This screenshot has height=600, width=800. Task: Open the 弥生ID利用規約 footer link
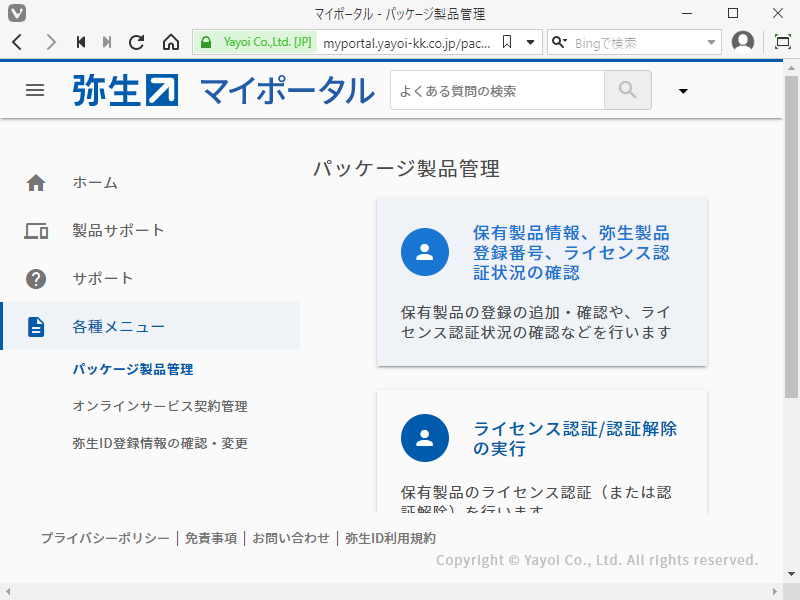click(390, 538)
